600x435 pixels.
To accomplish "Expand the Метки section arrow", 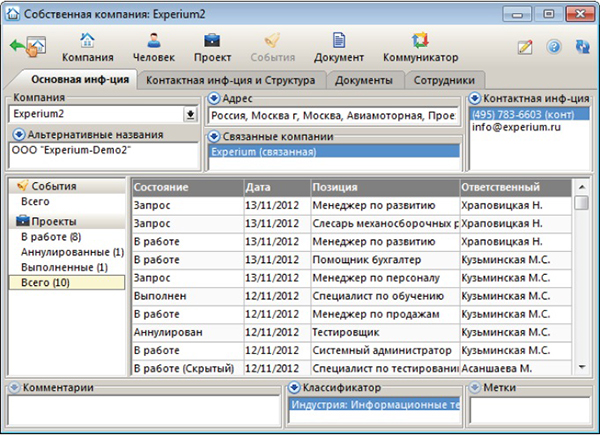I will pyautogui.click(x=474, y=388).
